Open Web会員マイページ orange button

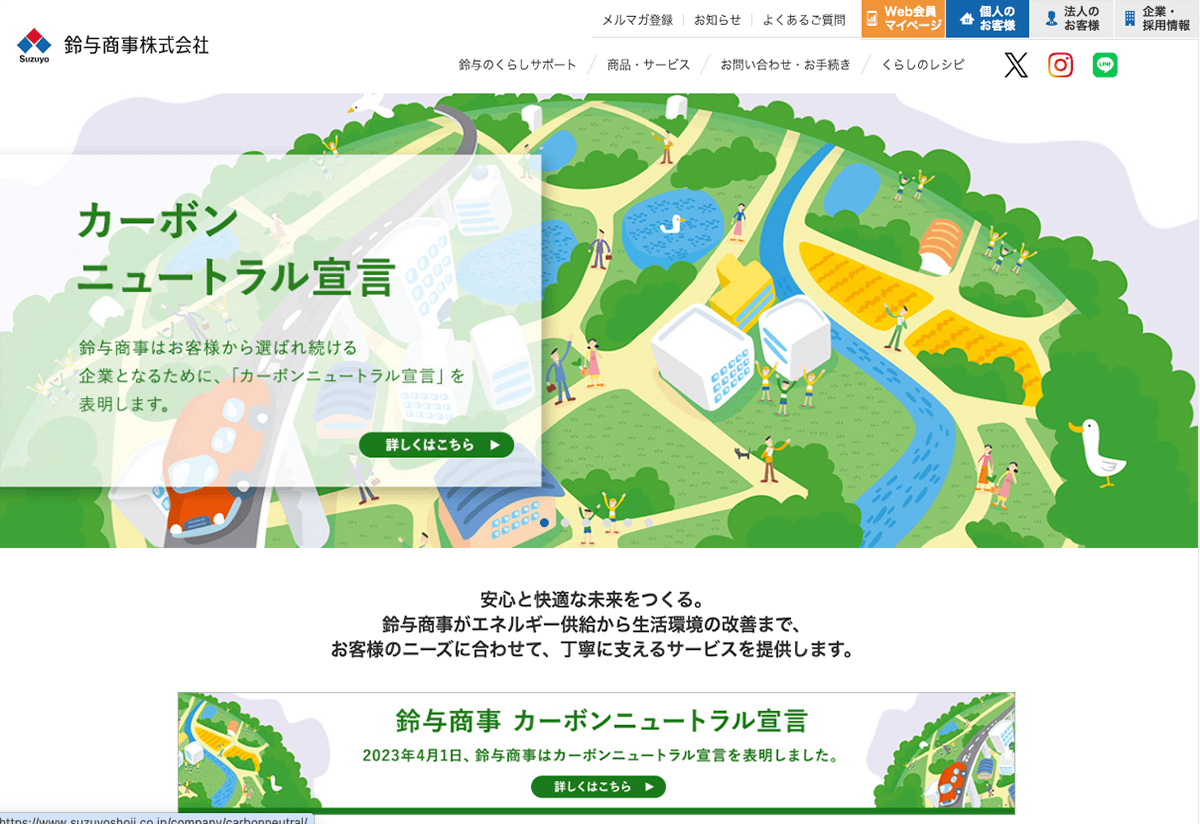[902, 18]
